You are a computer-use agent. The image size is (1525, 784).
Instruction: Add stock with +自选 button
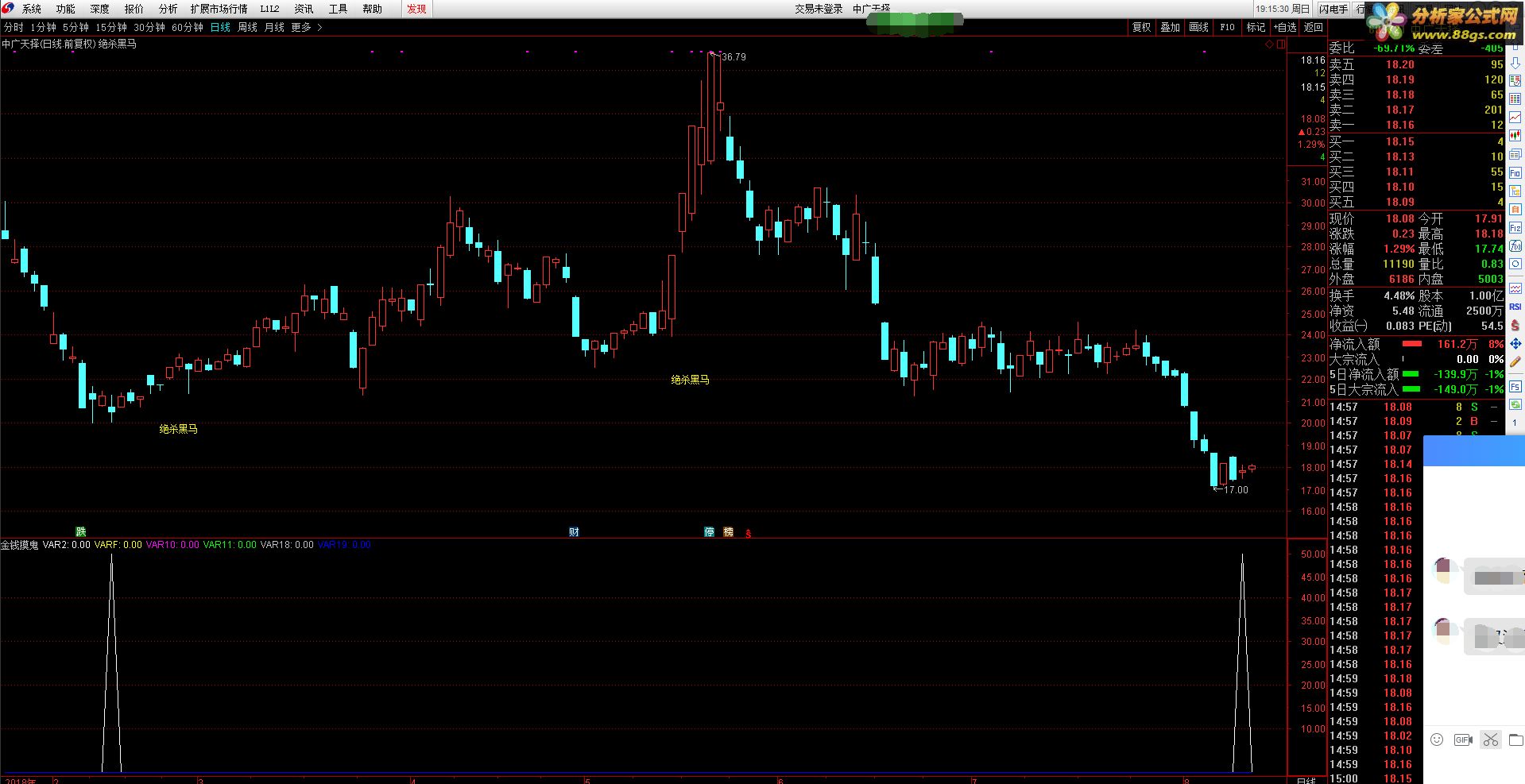[1285, 27]
